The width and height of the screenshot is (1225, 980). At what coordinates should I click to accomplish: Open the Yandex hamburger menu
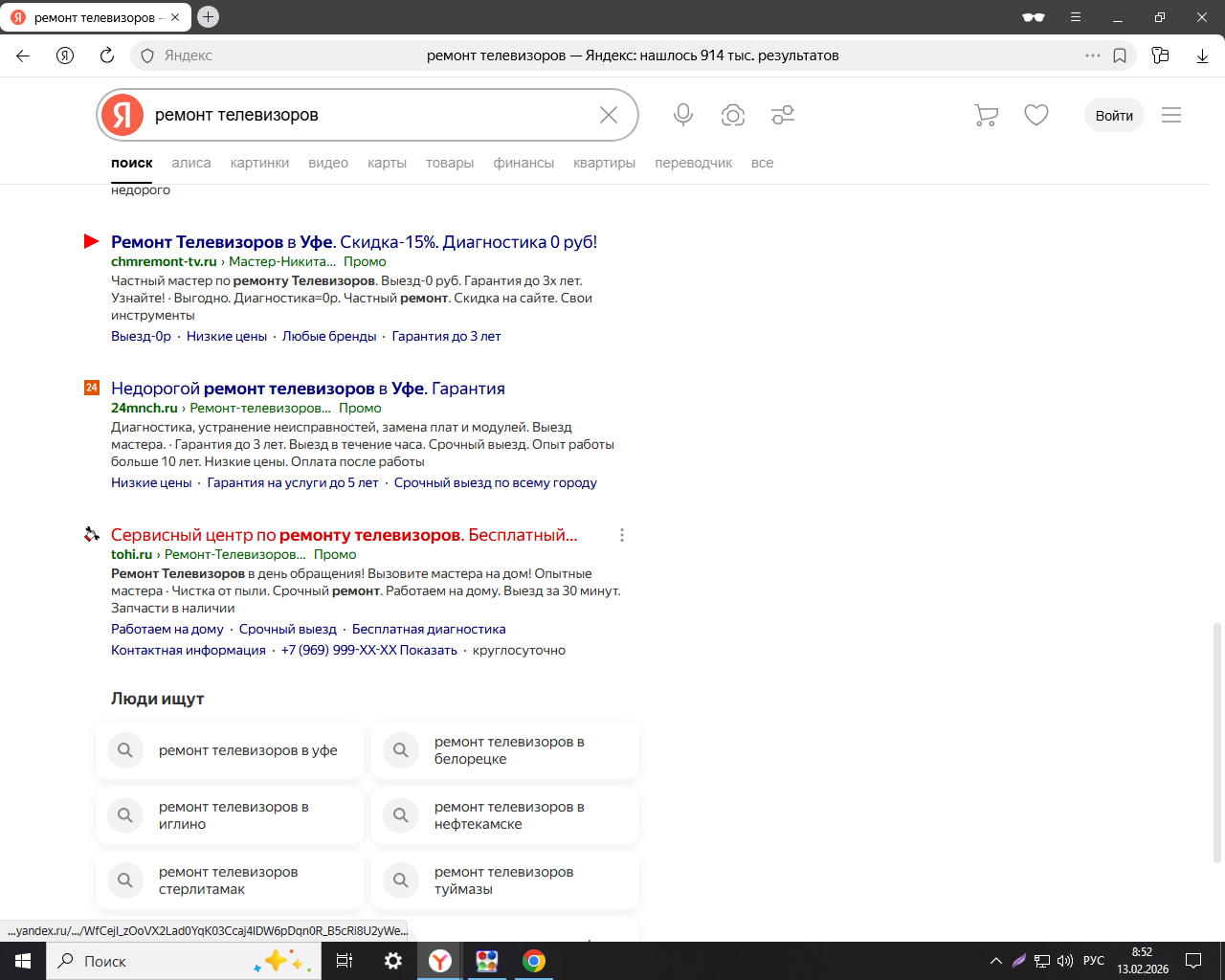[1171, 115]
